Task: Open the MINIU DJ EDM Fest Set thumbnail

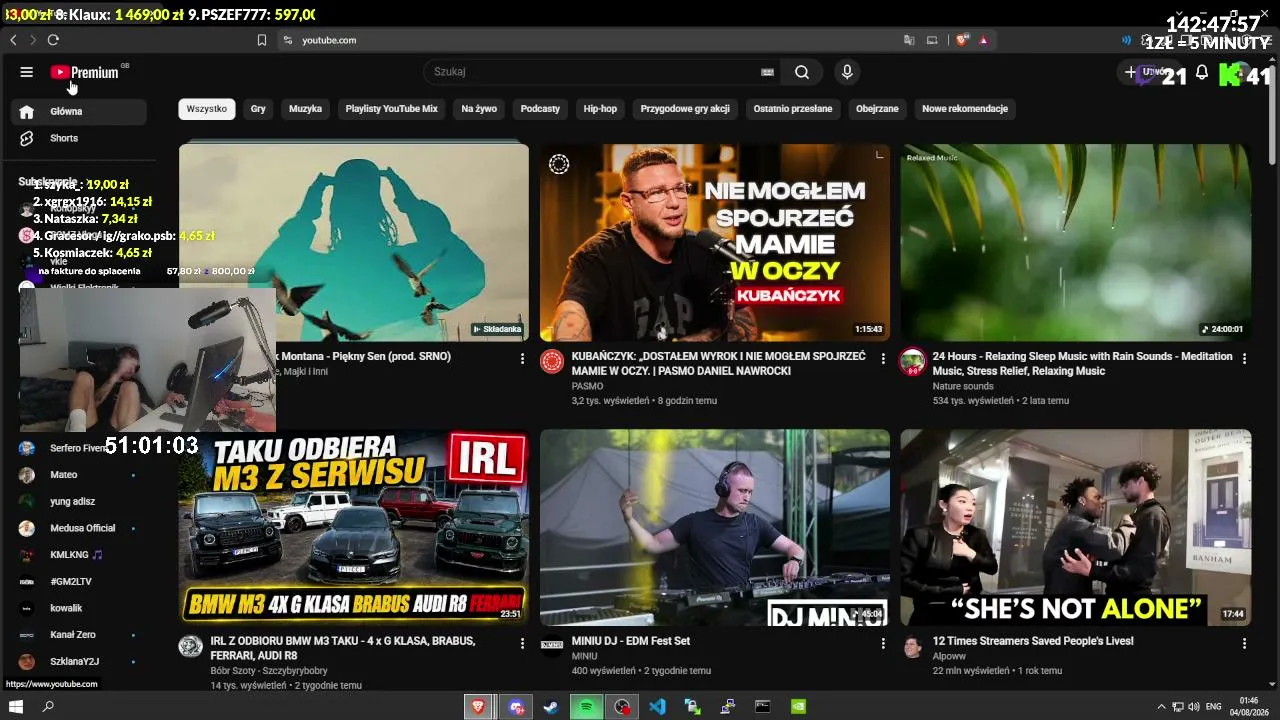Action: pyautogui.click(x=715, y=528)
